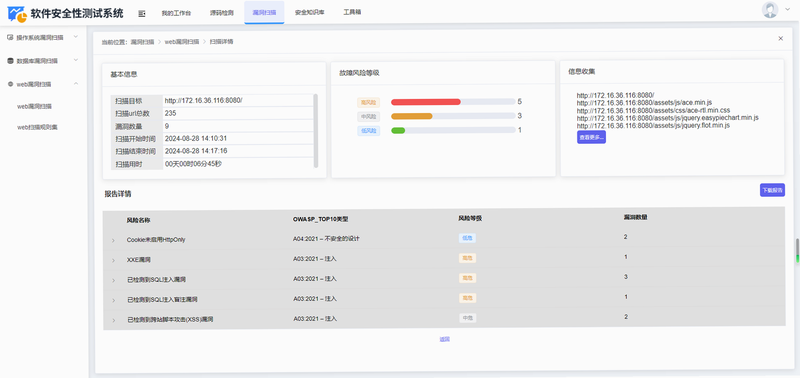Click the software security testing system logo
The image size is (800, 378).
click(x=17, y=14)
